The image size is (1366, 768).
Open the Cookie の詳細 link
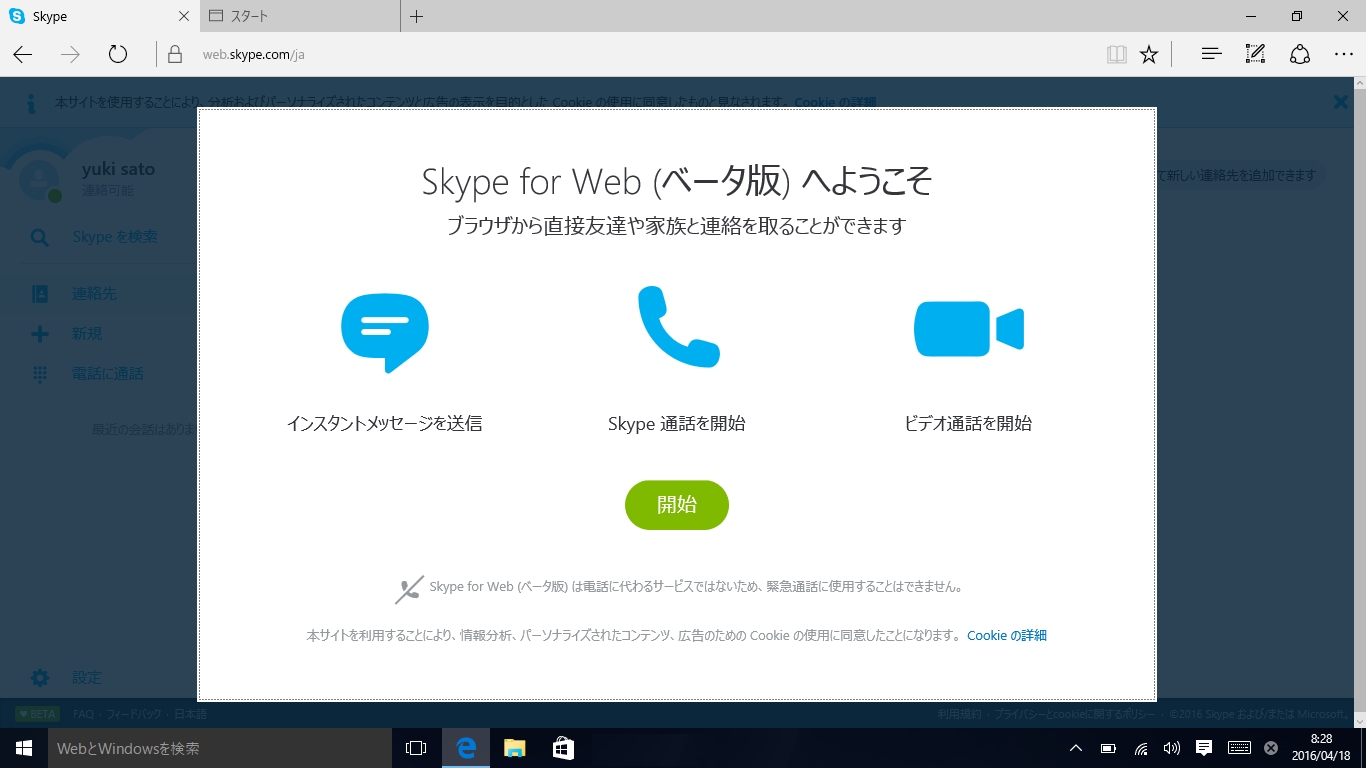[x=1006, y=635]
